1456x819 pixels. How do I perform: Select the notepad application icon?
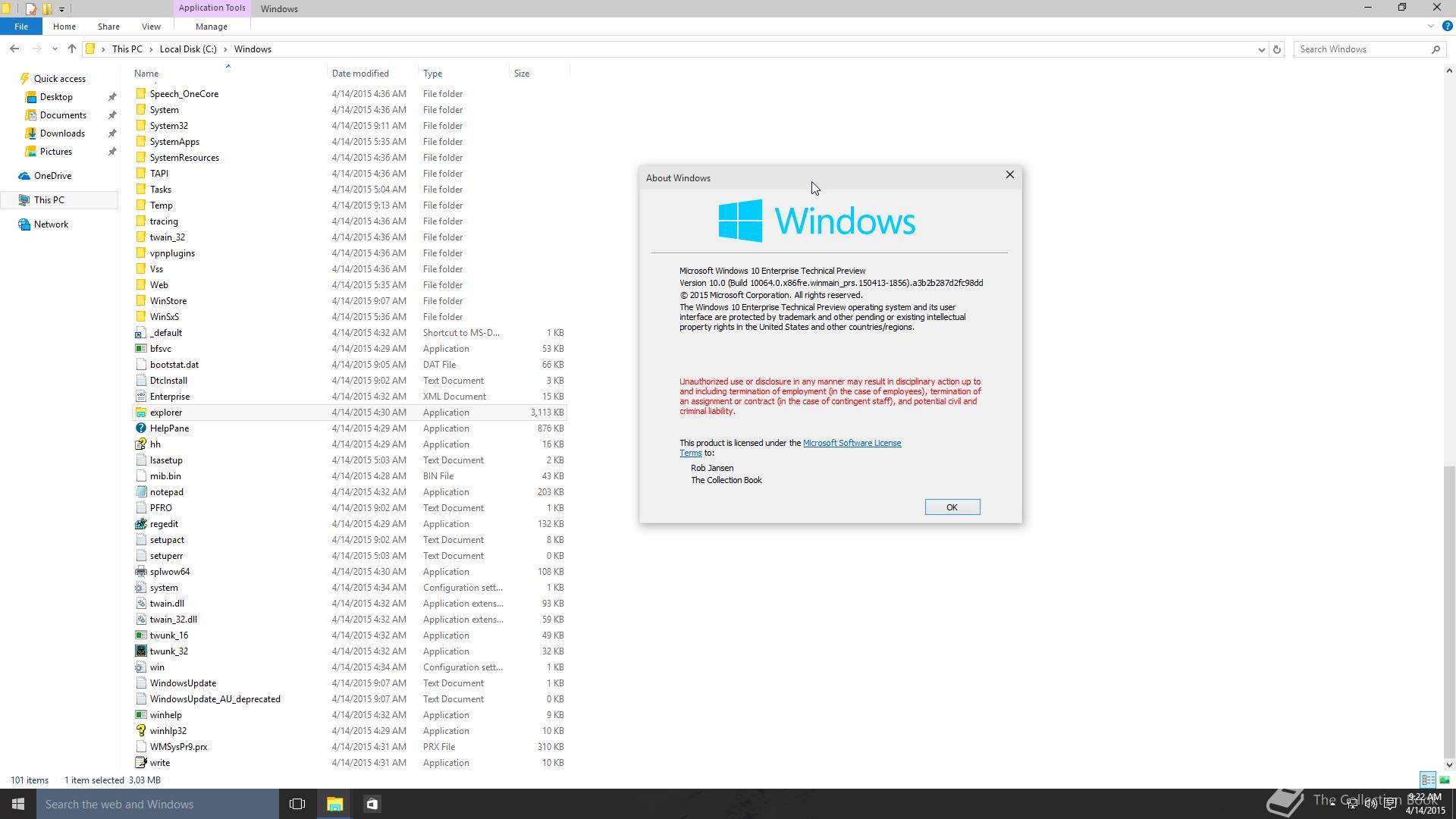(x=140, y=492)
